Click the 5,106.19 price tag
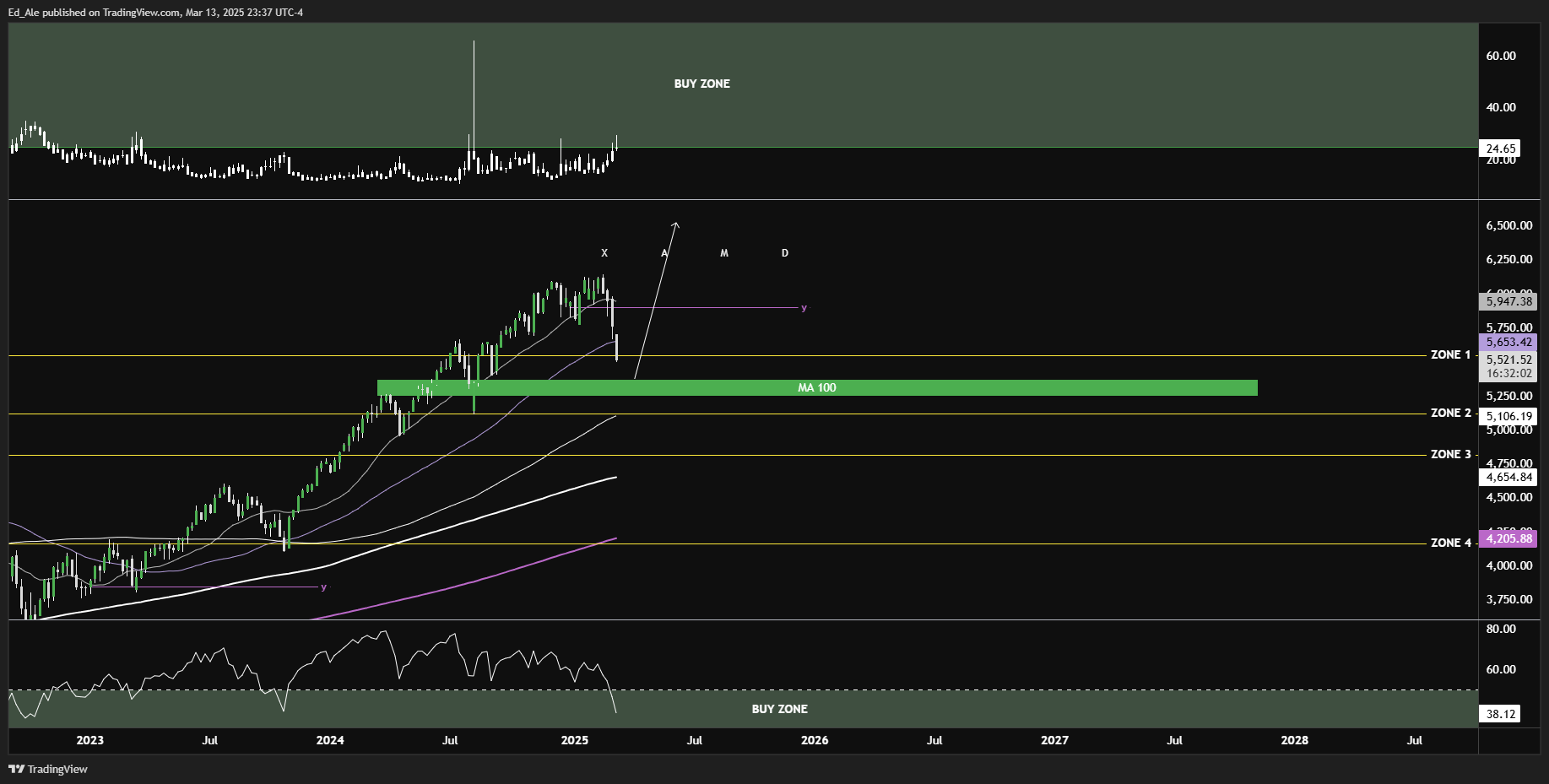The width and height of the screenshot is (1549, 784). 1508,416
